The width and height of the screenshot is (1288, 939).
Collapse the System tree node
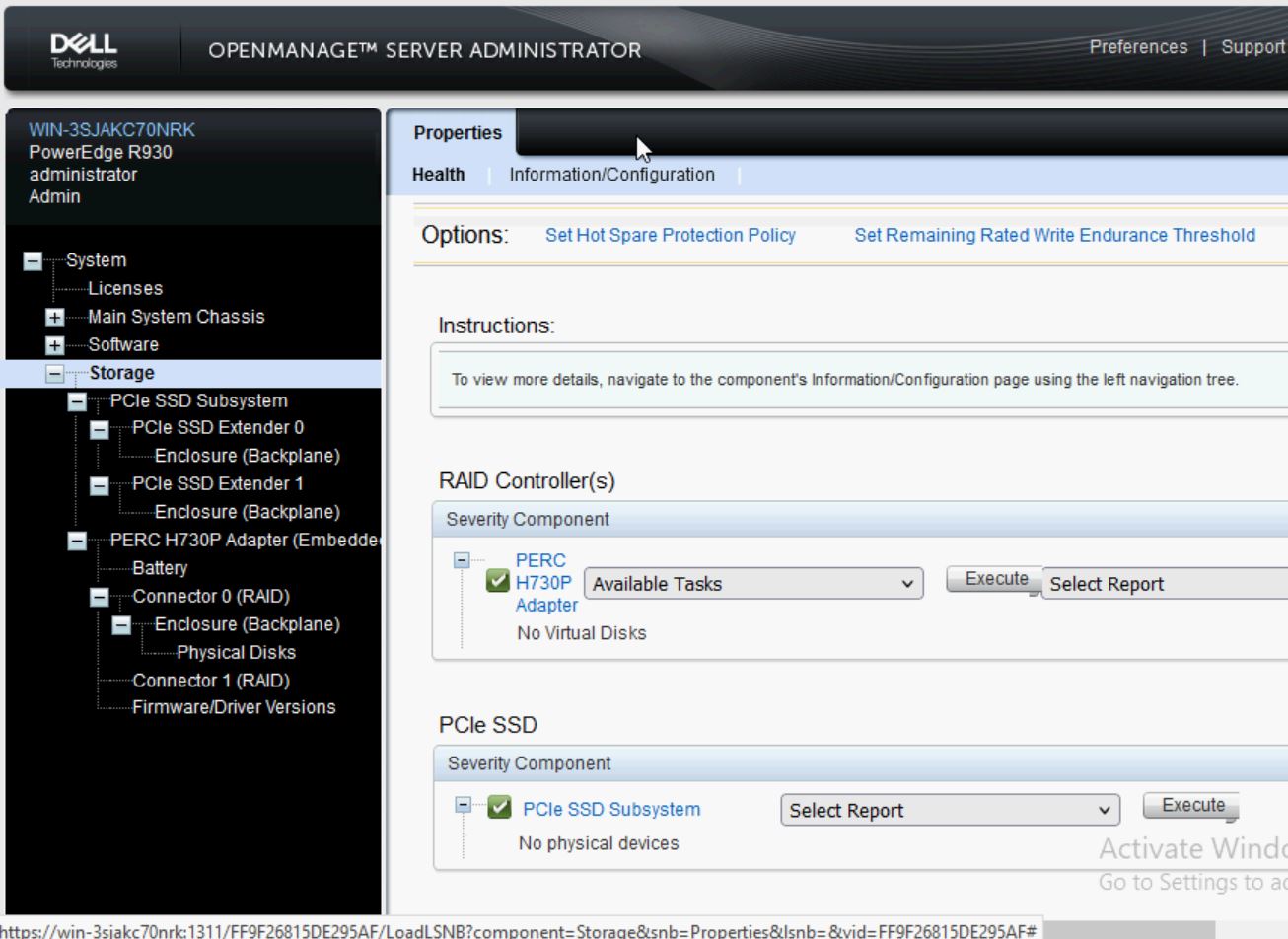coord(34,261)
